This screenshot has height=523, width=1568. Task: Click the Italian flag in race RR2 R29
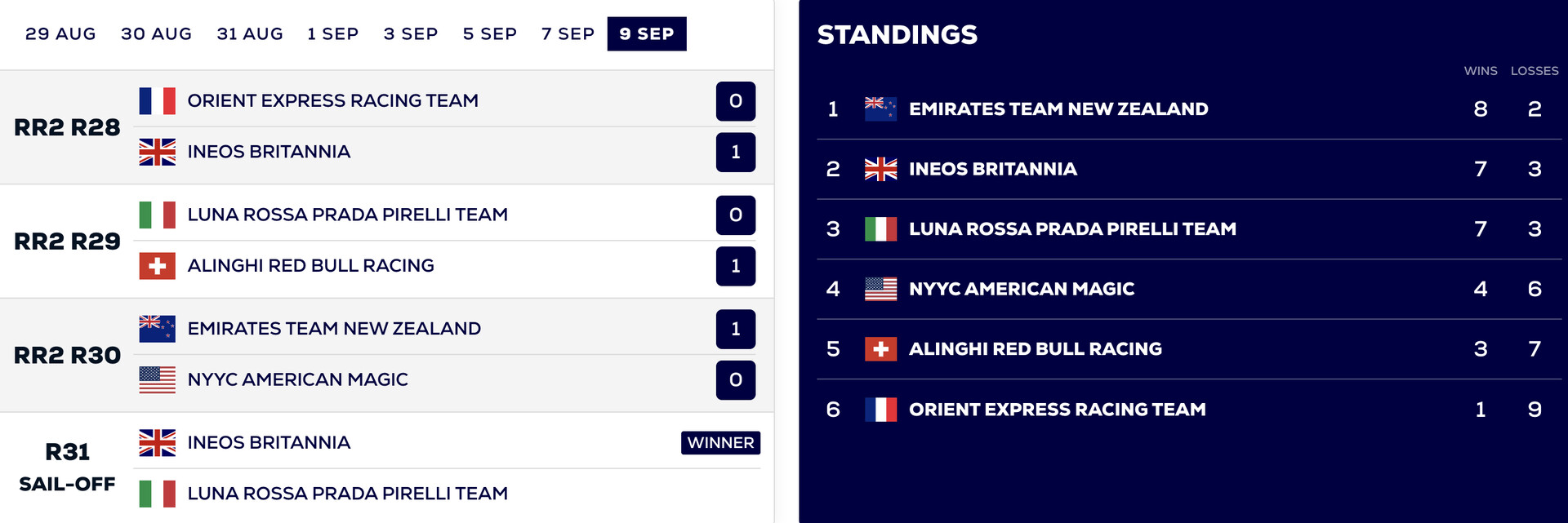[x=157, y=215]
